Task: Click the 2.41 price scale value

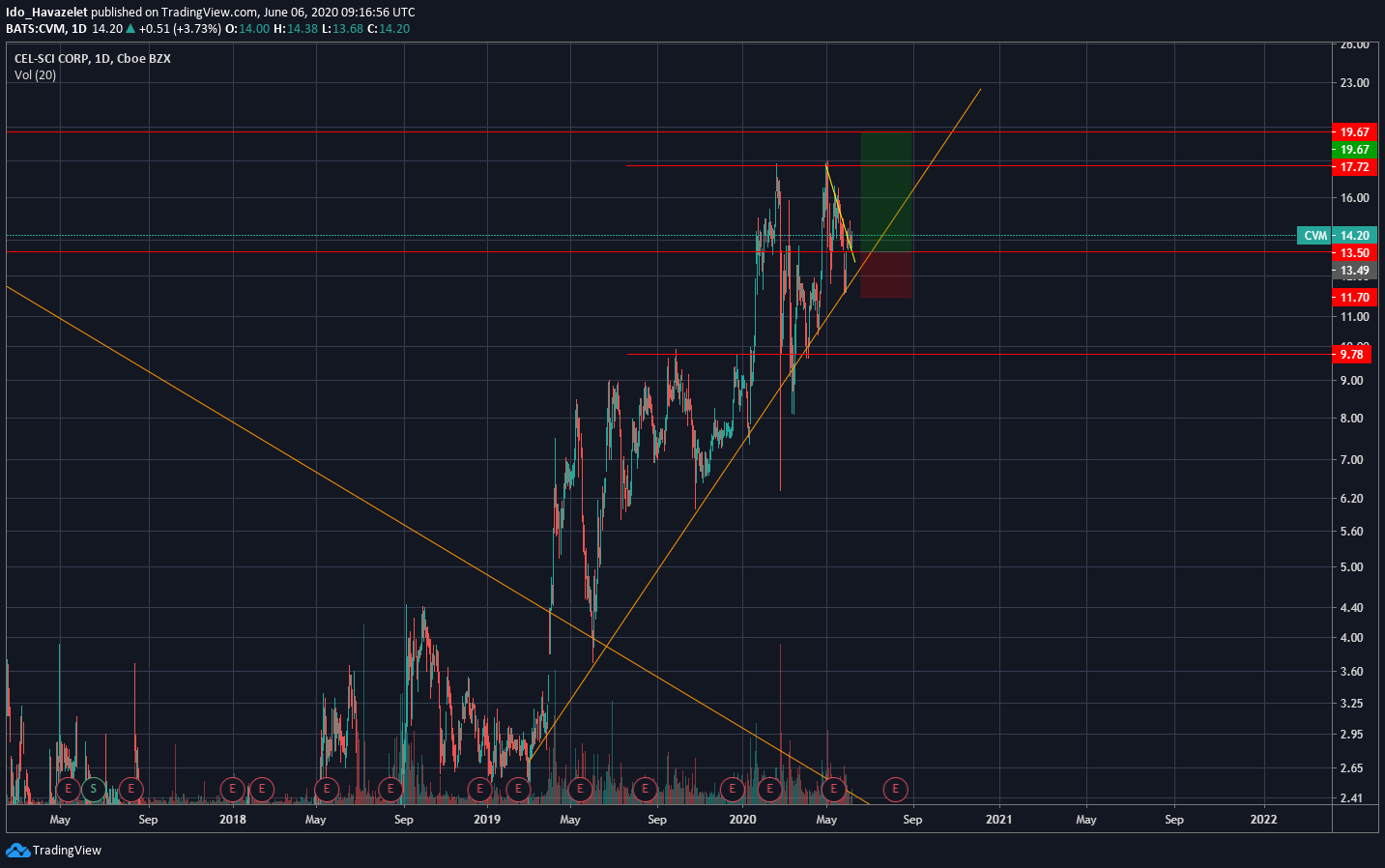Action: [1351, 798]
